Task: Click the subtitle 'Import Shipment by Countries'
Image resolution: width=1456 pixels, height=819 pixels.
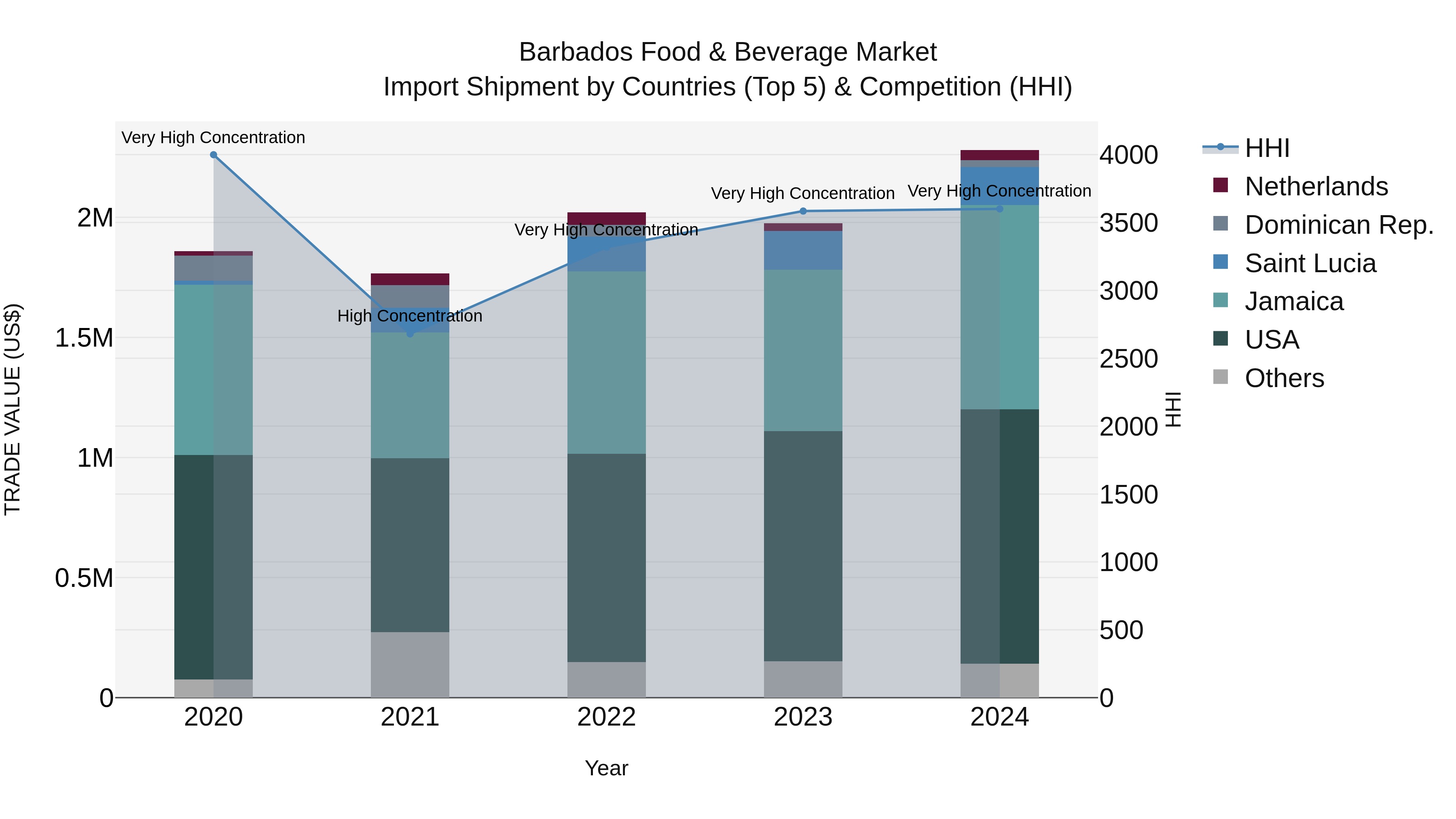Action: tap(560, 87)
